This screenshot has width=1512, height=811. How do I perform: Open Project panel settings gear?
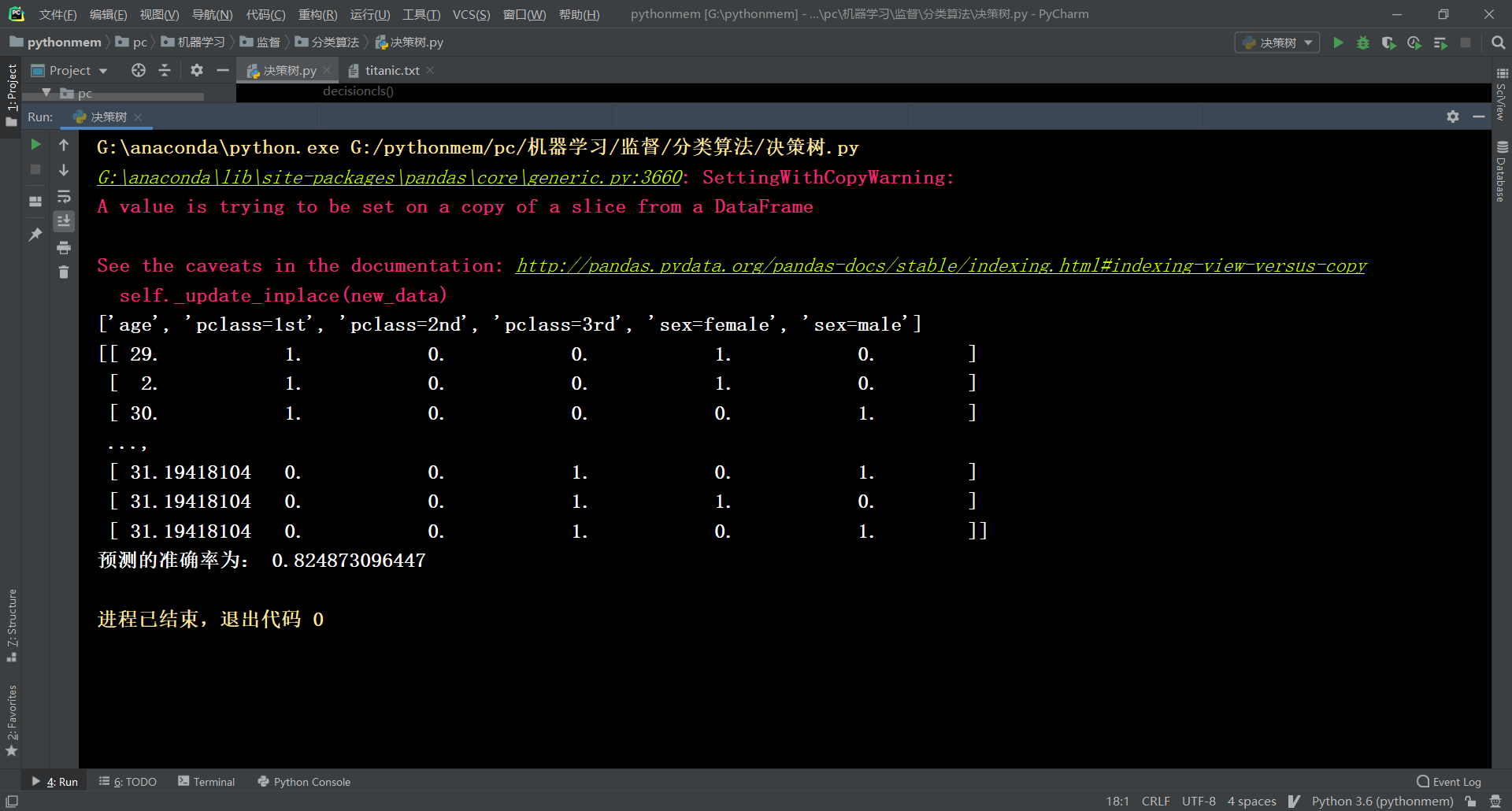(x=197, y=70)
